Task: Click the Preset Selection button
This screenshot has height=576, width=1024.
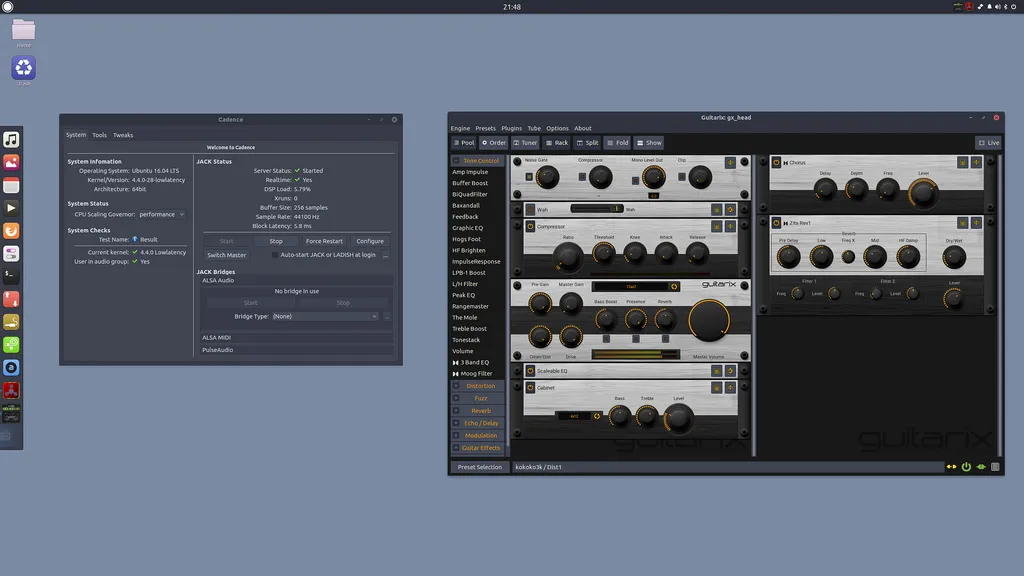Action: [x=479, y=467]
